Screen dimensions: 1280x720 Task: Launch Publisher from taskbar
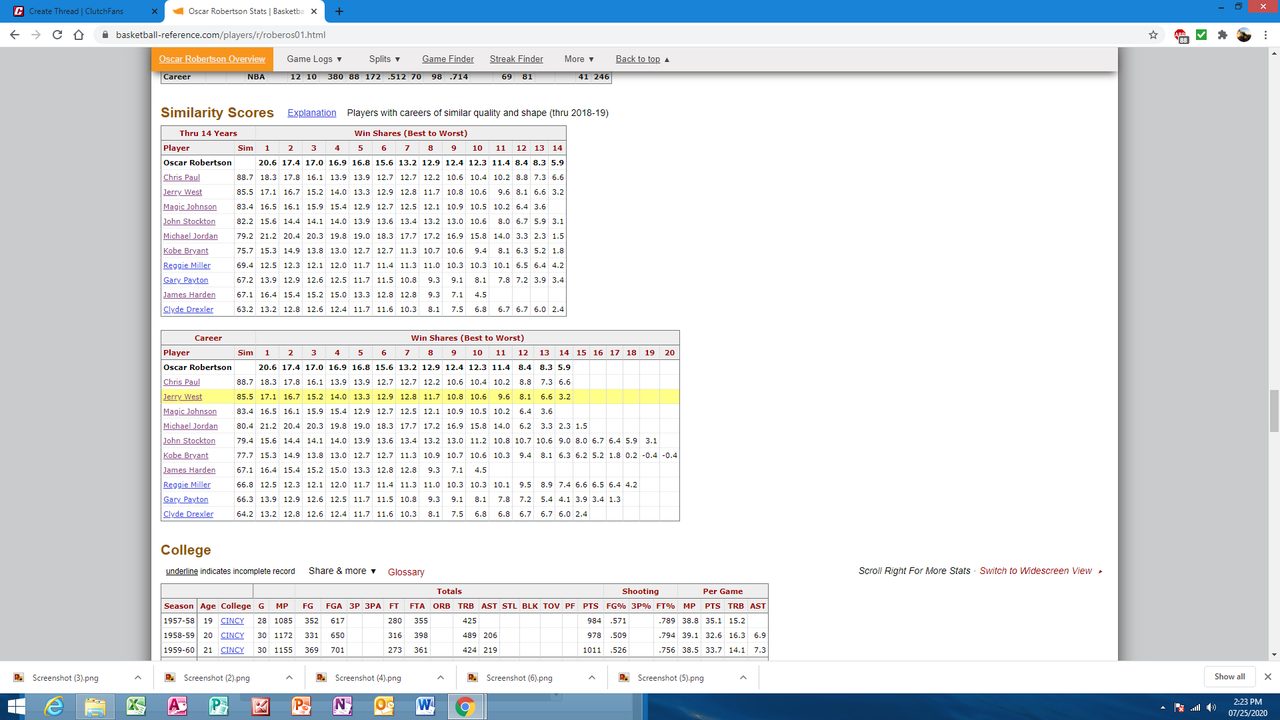pyautogui.click(x=218, y=707)
